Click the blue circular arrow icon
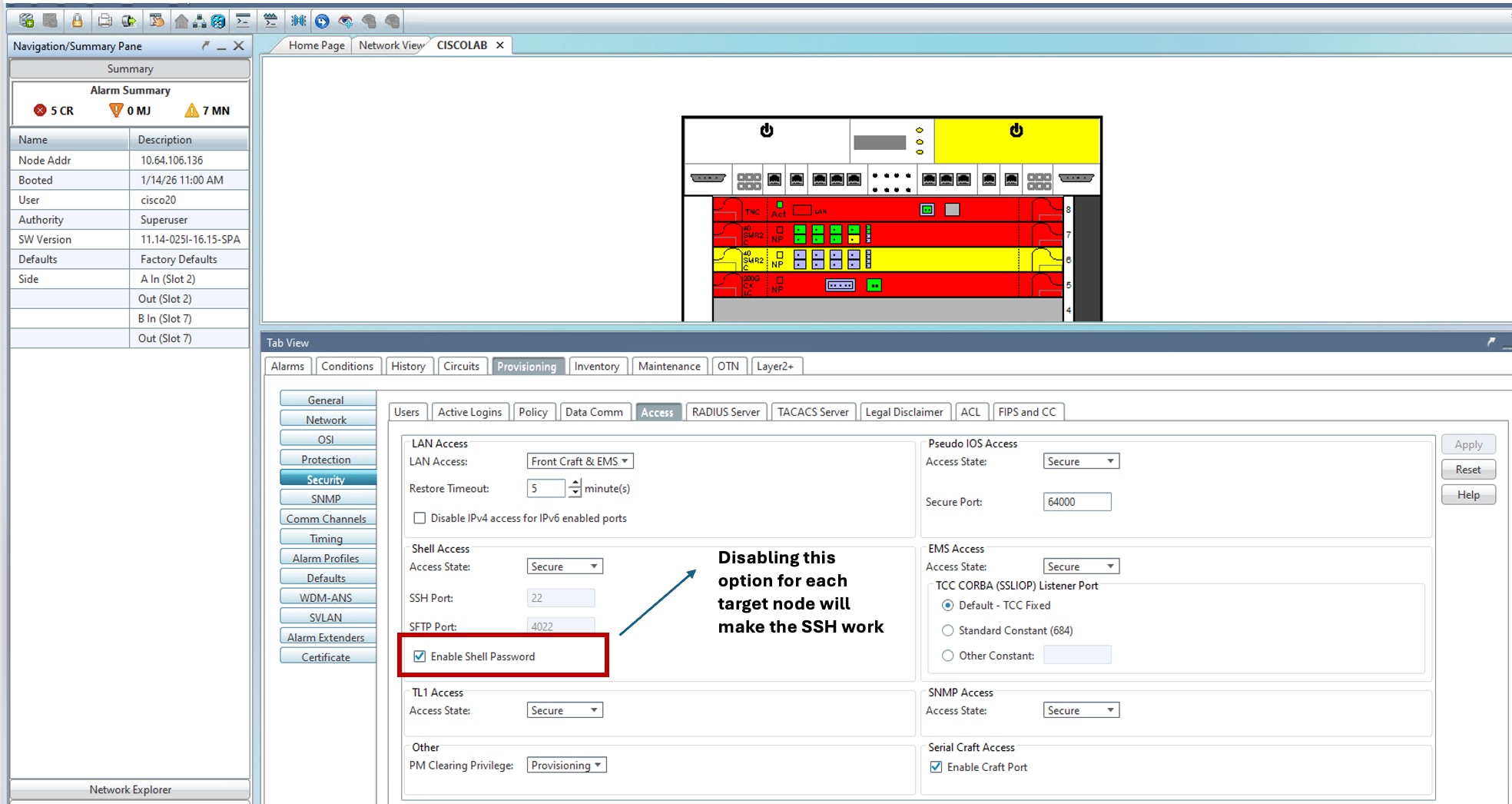 click(x=322, y=21)
